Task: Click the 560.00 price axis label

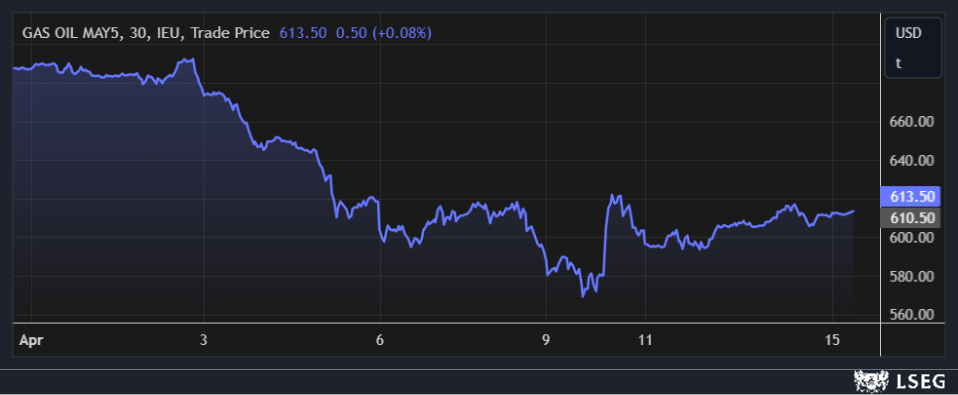Action: [911, 314]
